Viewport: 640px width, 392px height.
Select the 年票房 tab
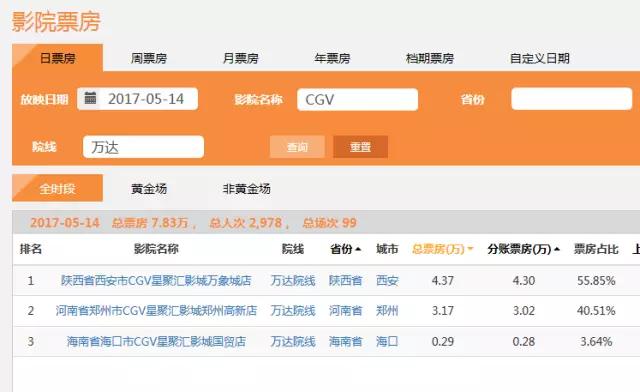(x=332, y=58)
